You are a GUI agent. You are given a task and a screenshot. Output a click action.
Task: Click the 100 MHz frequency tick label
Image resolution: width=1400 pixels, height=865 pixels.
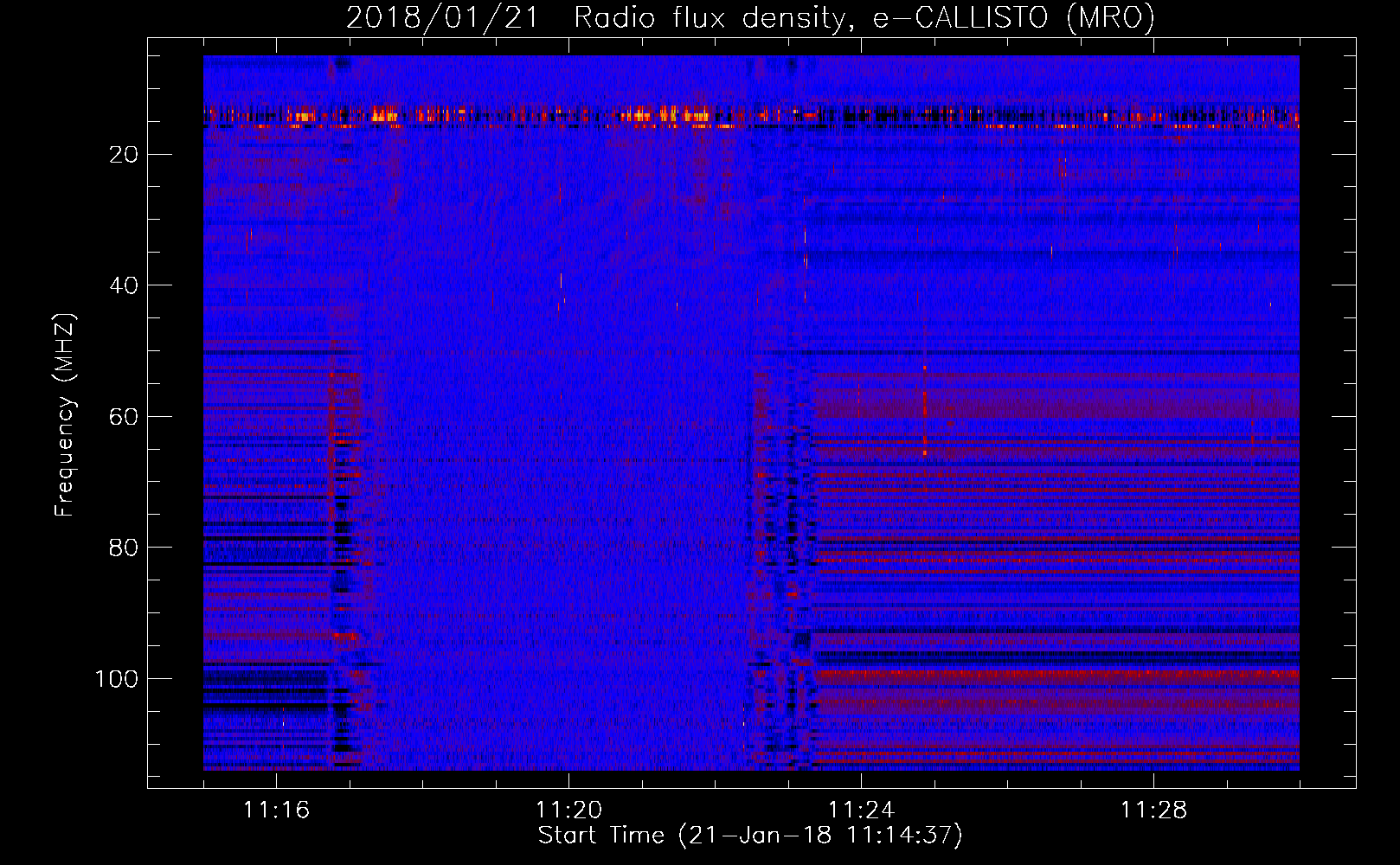(x=117, y=679)
